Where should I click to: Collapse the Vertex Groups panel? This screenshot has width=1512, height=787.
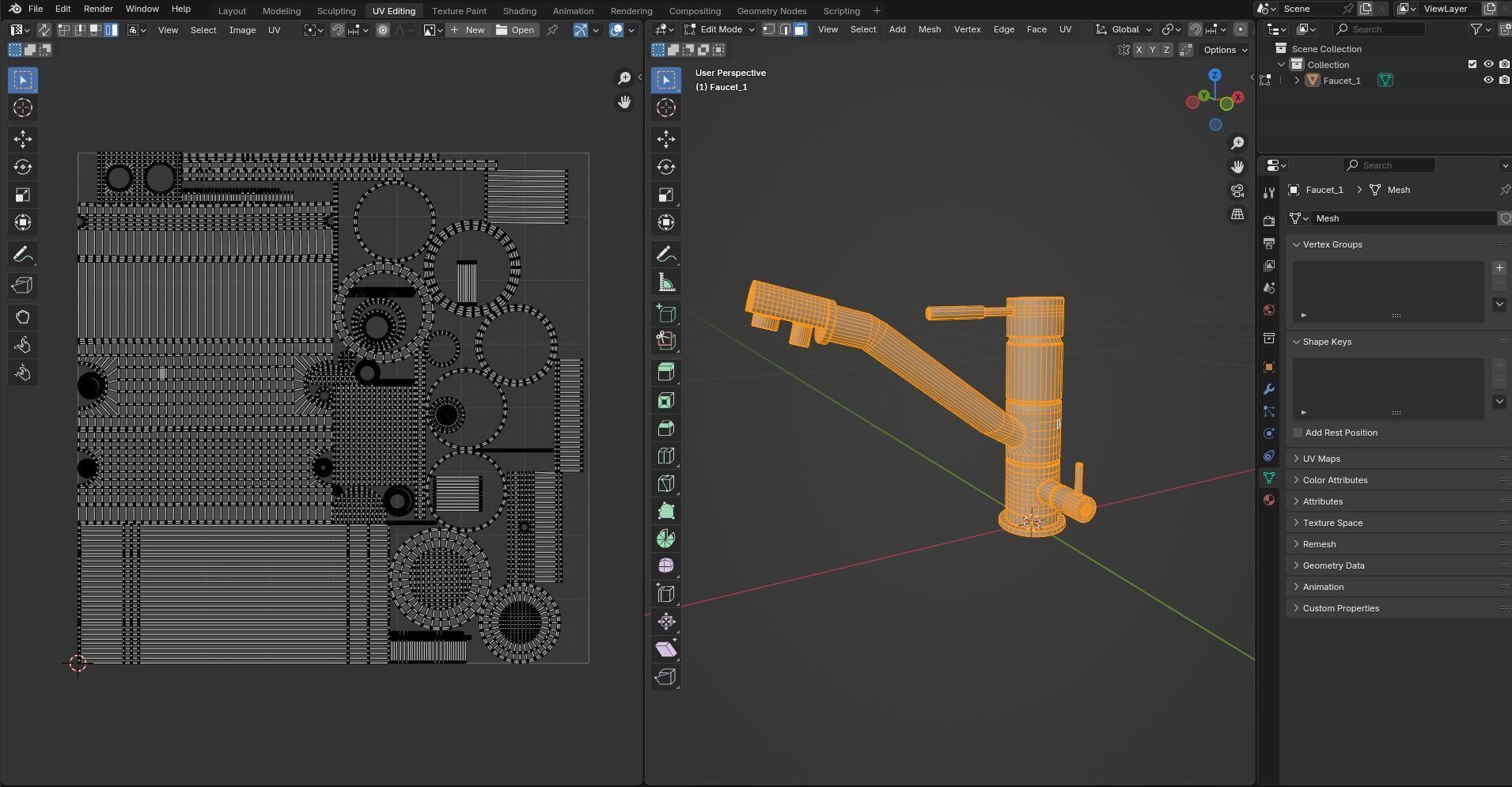(1397, 244)
